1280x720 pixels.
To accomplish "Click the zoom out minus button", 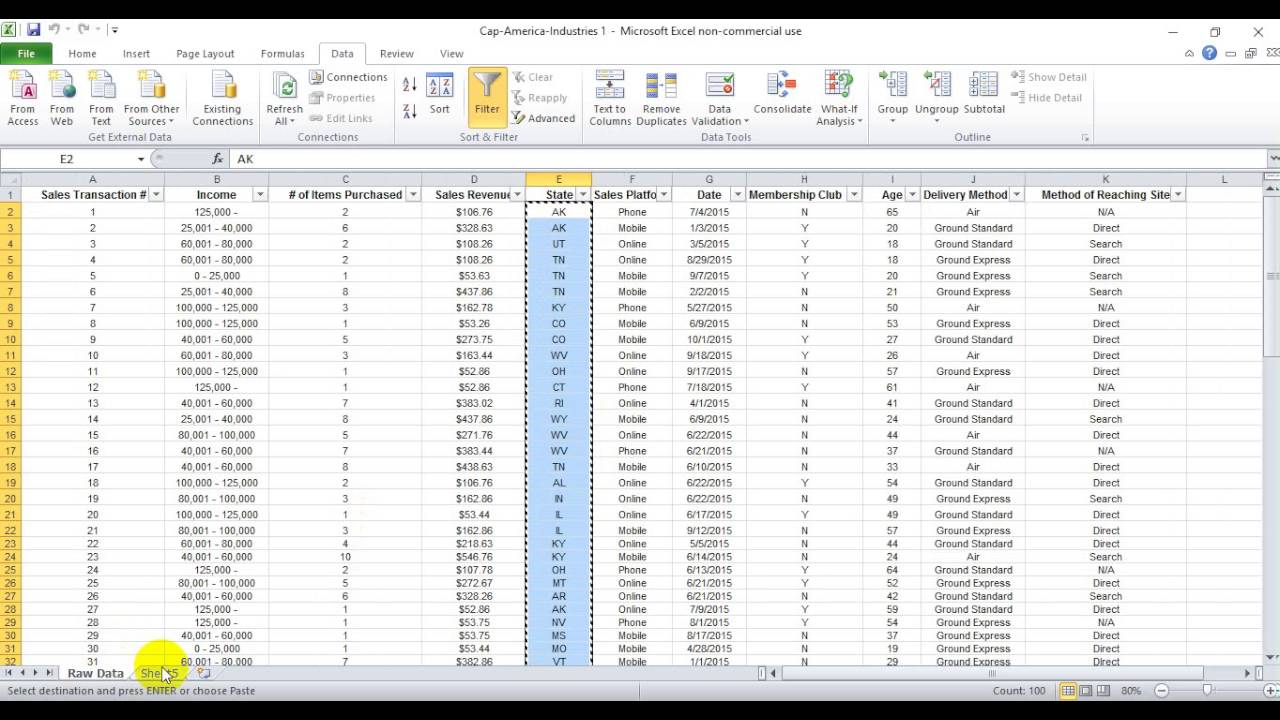I will (x=1161, y=691).
